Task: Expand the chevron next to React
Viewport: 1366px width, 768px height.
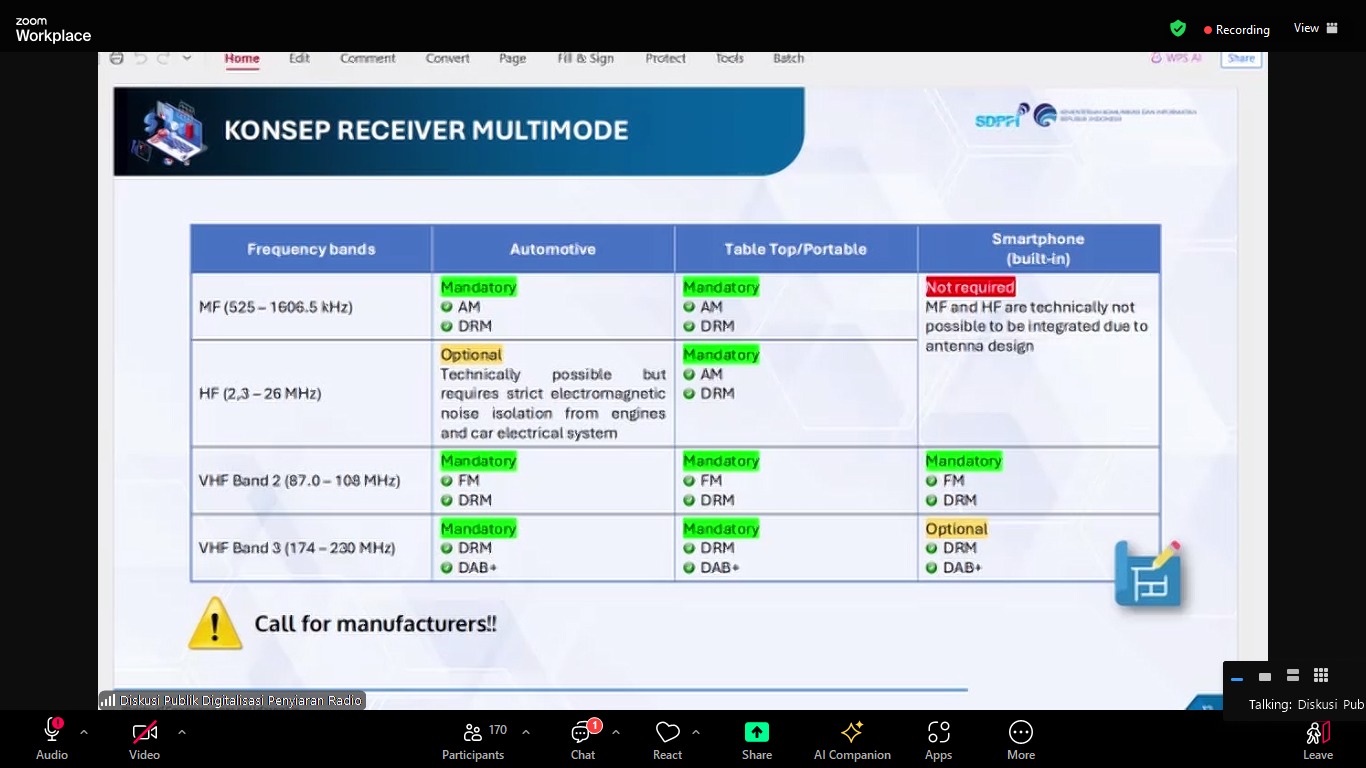Action: pyautogui.click(x=696, y=732)
